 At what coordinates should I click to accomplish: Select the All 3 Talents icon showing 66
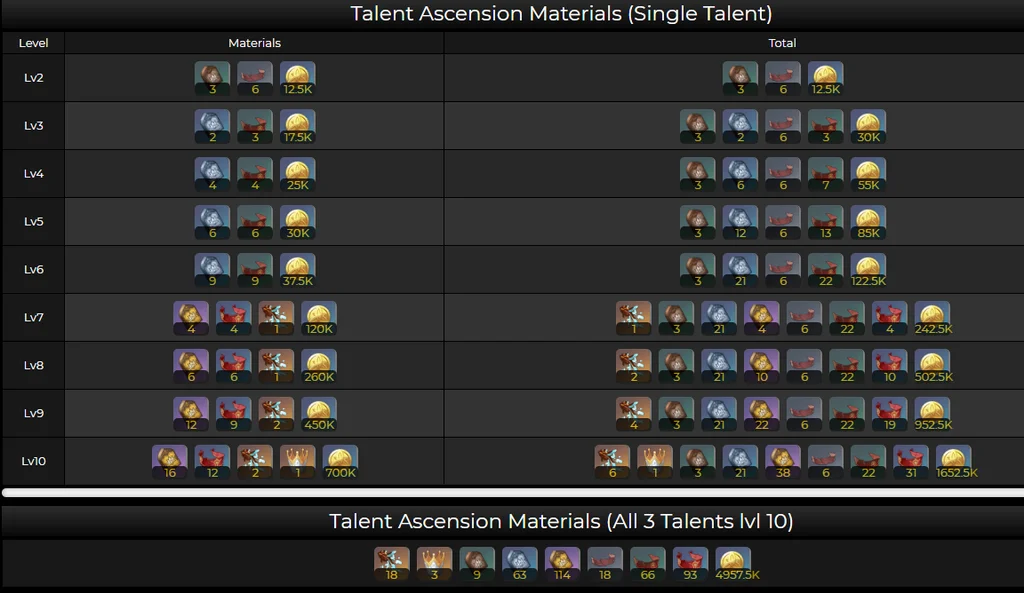click(648, 564)
